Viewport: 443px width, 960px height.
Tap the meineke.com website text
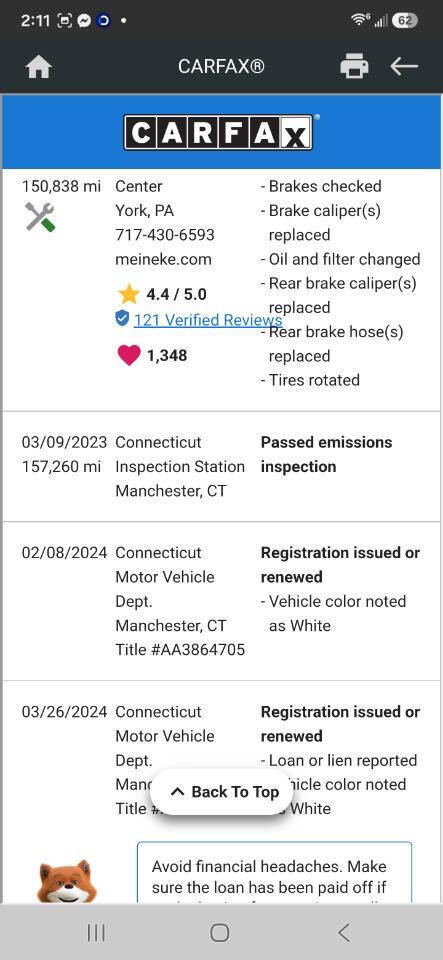click(x=163, y=259)
